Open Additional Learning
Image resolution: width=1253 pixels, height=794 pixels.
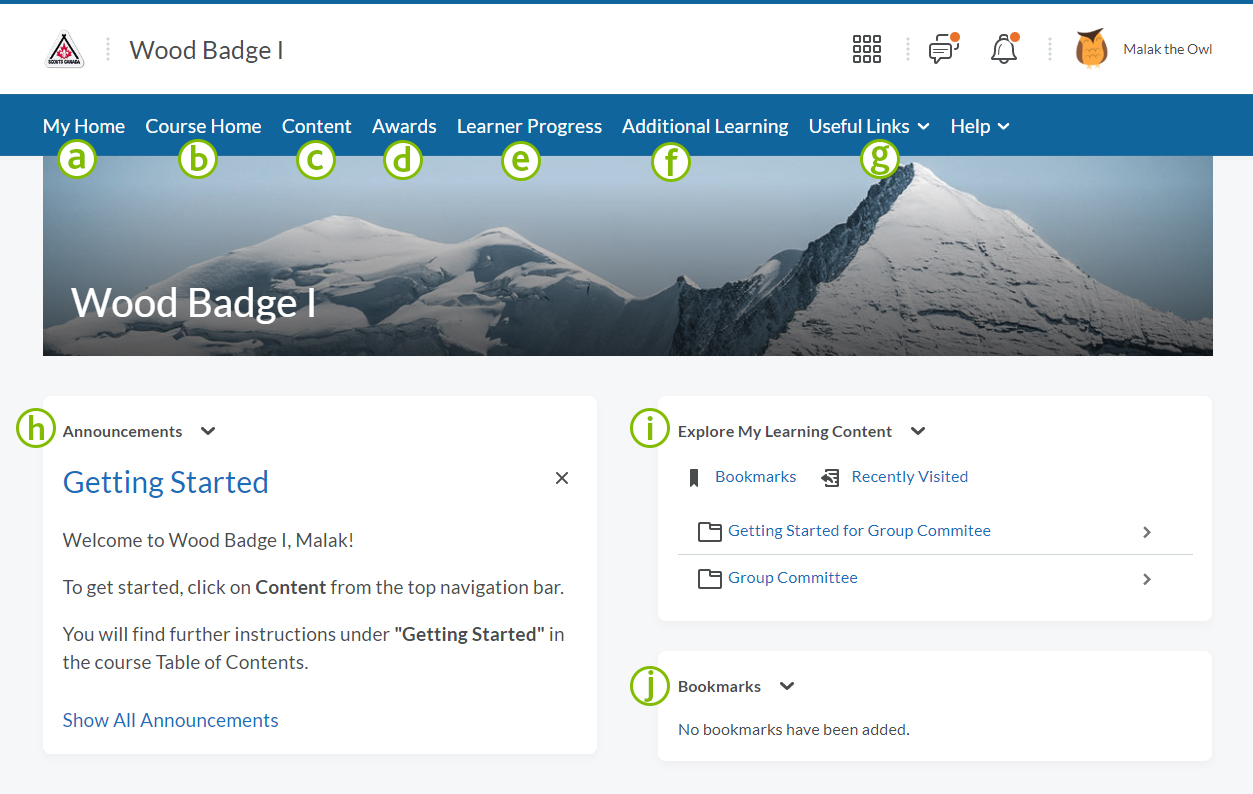(705, 126)
